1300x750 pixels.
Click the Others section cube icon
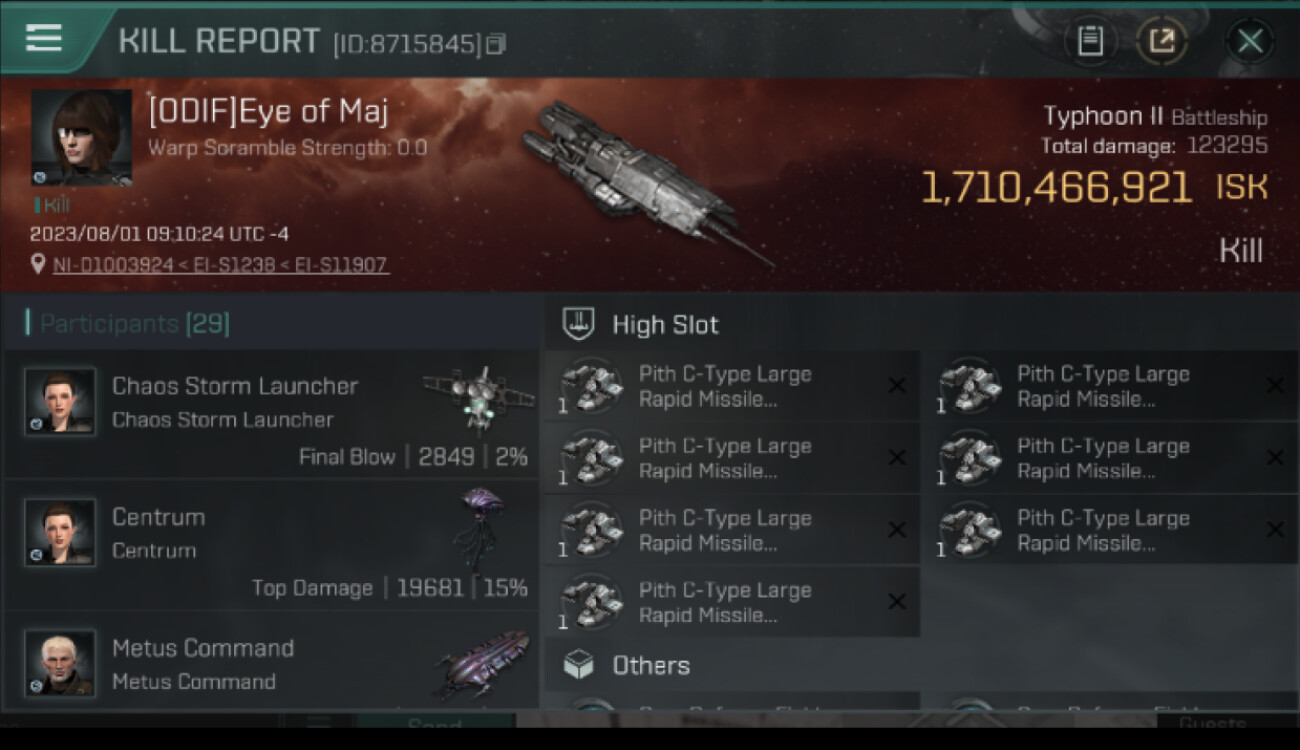coord(579,665)
